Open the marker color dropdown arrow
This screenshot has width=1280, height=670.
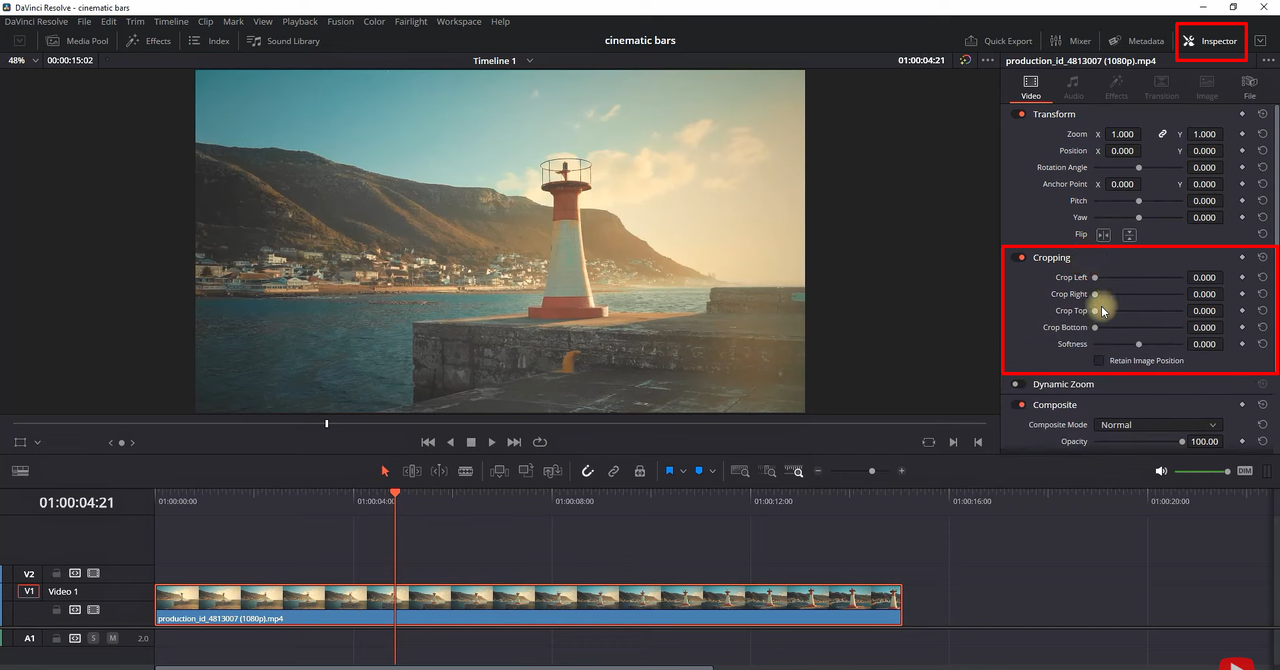point(712,471)
